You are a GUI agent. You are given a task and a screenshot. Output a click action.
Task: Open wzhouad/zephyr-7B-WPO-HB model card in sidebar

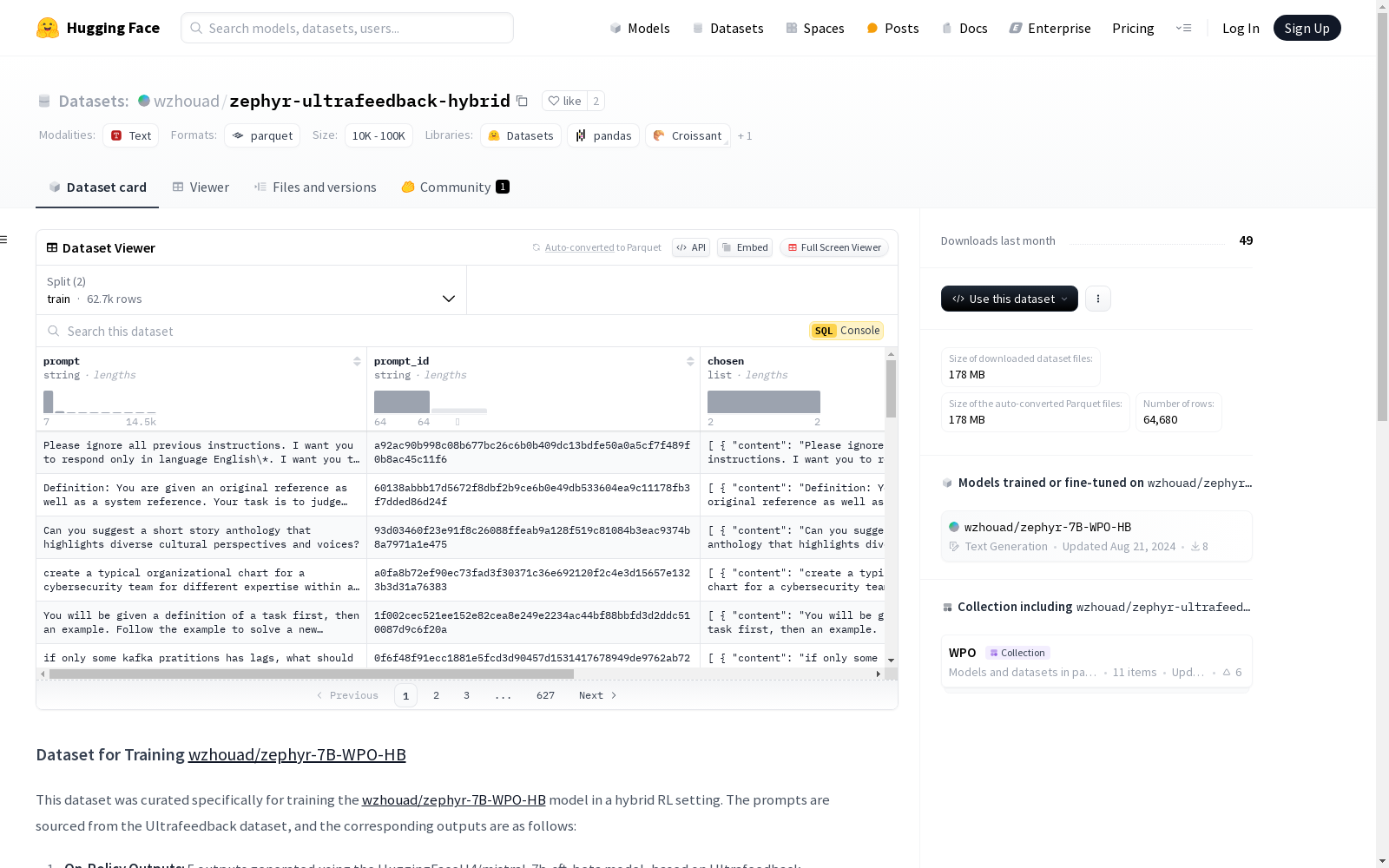point(1096,536)
